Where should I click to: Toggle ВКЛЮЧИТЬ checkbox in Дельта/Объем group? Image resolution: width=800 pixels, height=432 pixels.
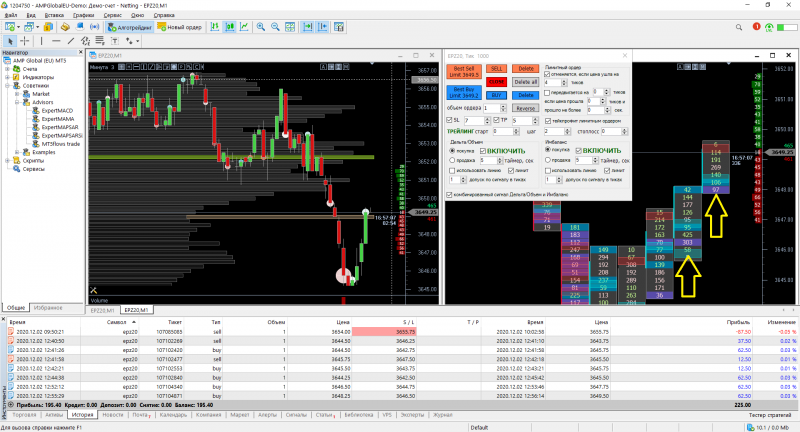tap(483, 151)
